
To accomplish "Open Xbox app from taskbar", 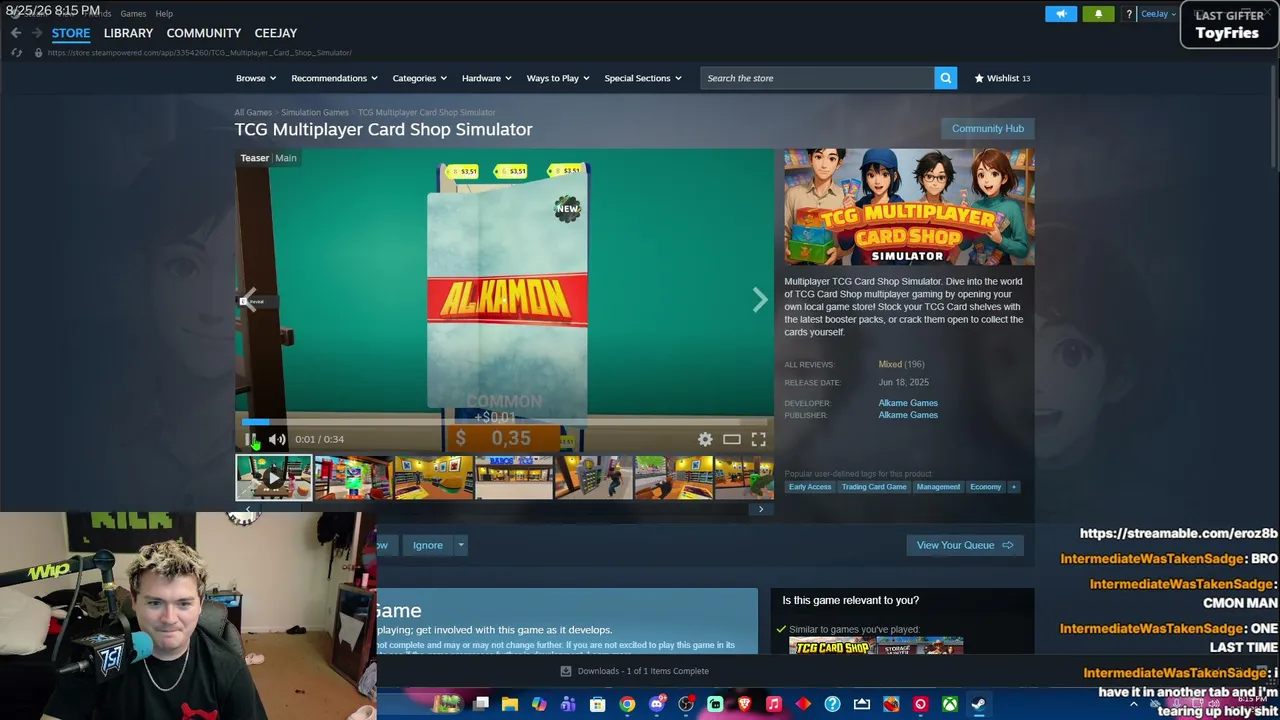I will coord(950,704).
